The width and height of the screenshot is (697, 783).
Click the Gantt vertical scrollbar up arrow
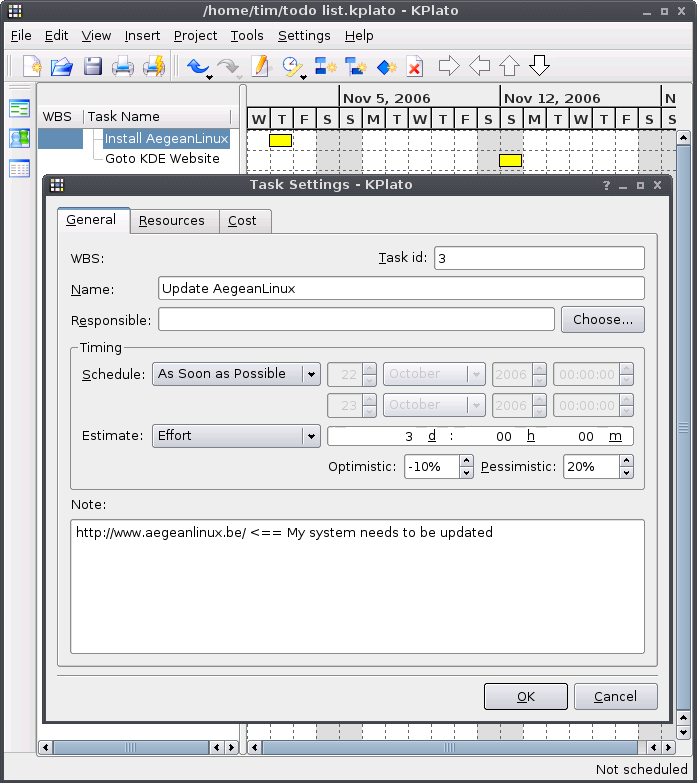click(684, 137)
